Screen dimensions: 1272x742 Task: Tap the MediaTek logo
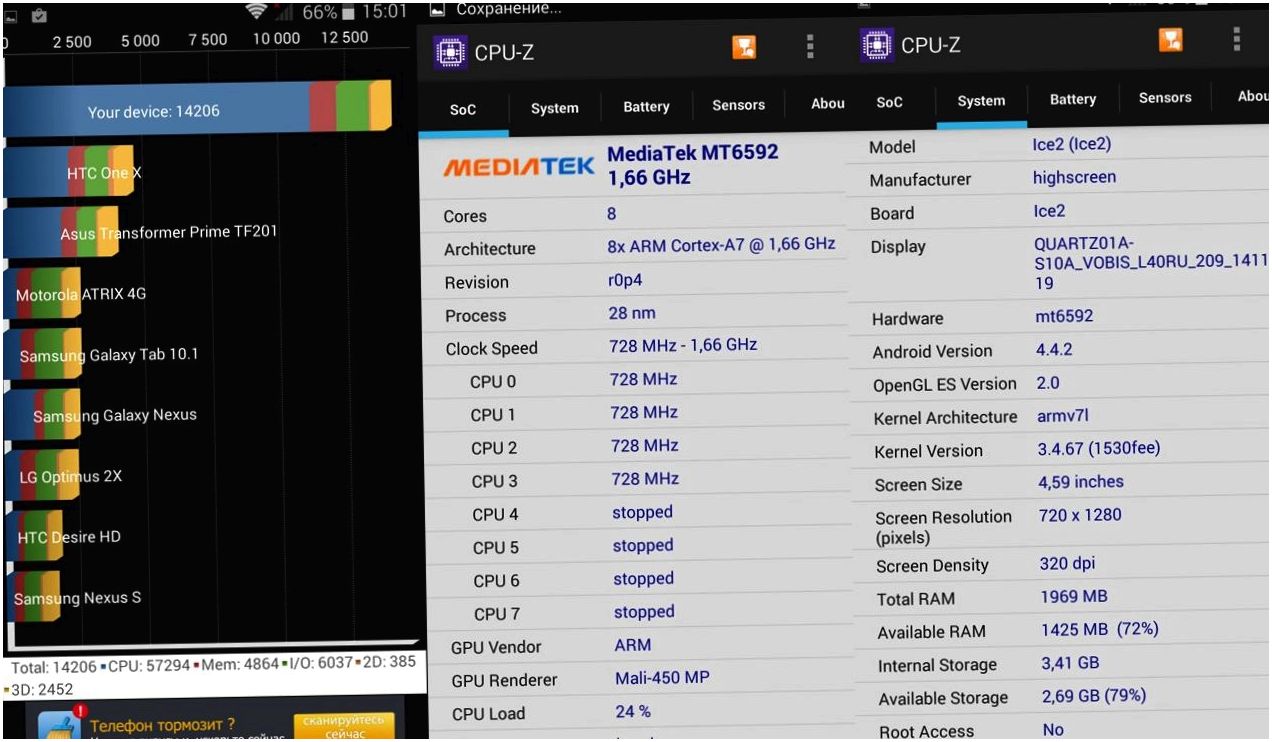click(x=519, y=167)
